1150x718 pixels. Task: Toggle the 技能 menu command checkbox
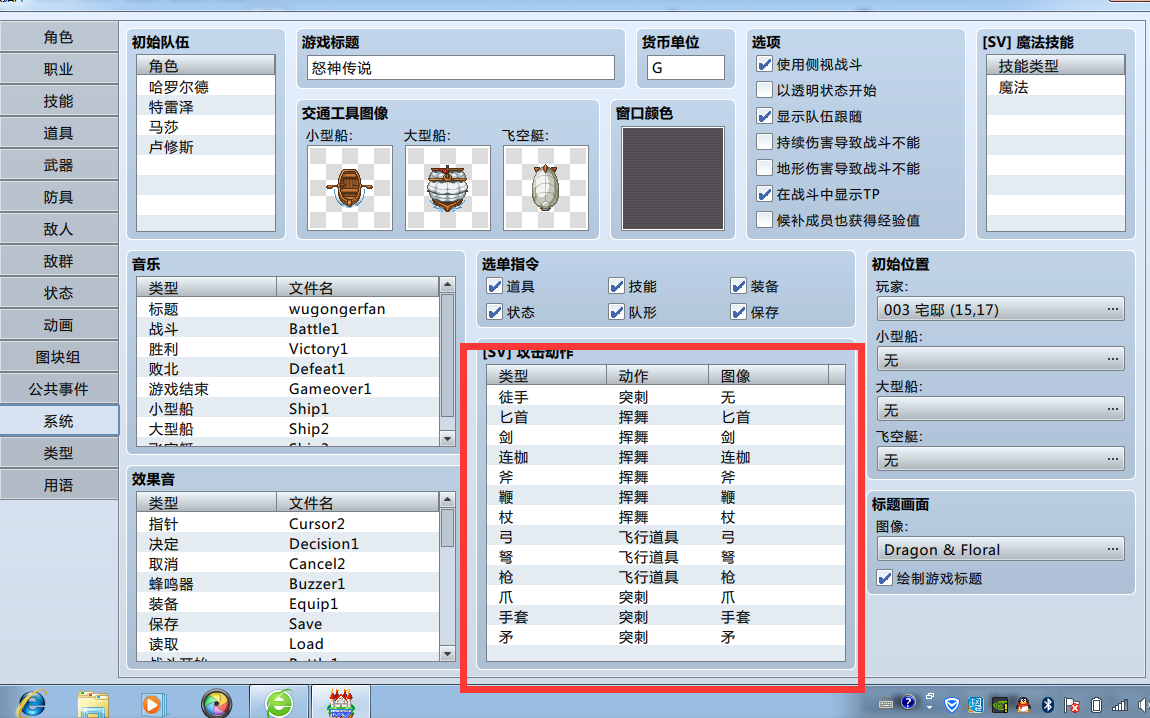(616, 287)
